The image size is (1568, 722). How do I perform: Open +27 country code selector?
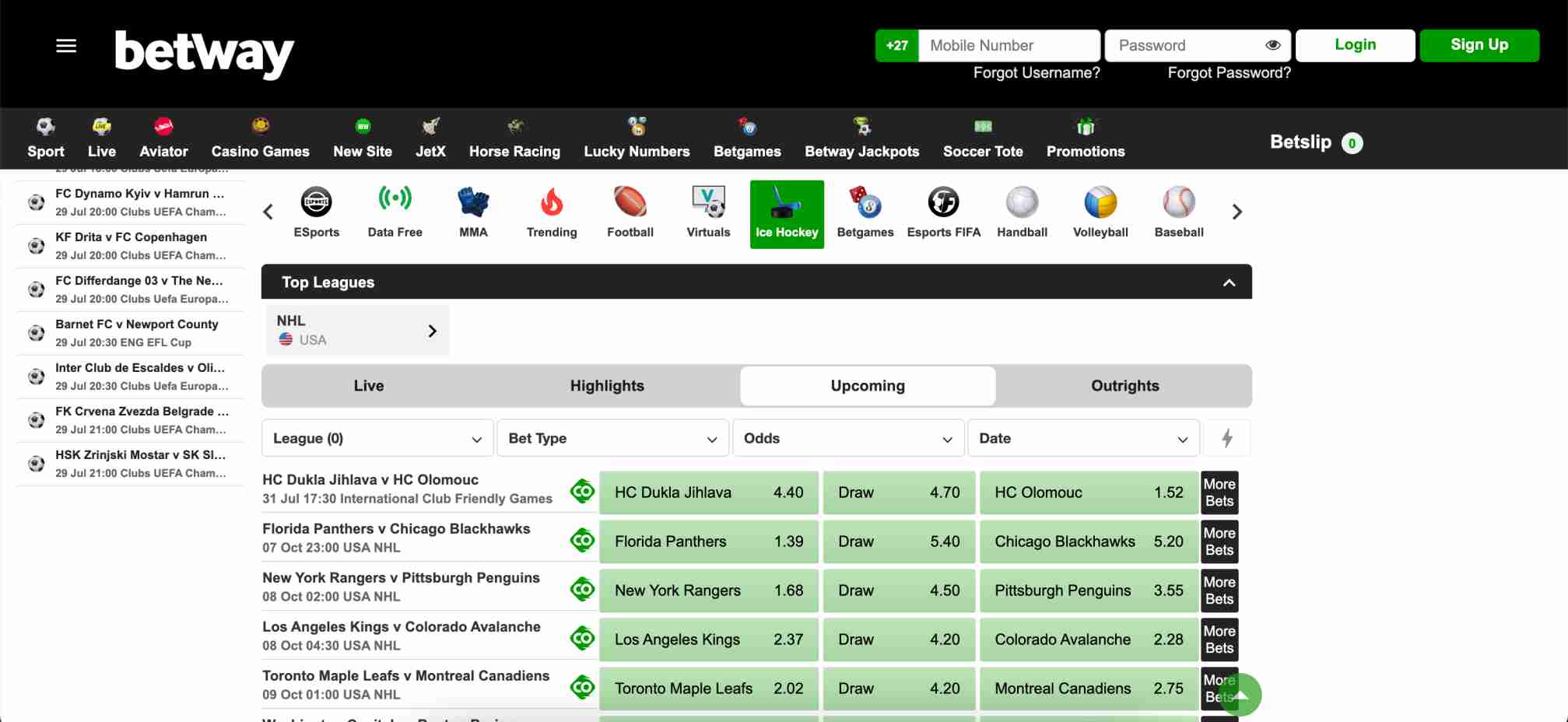[x=896, y=45]
